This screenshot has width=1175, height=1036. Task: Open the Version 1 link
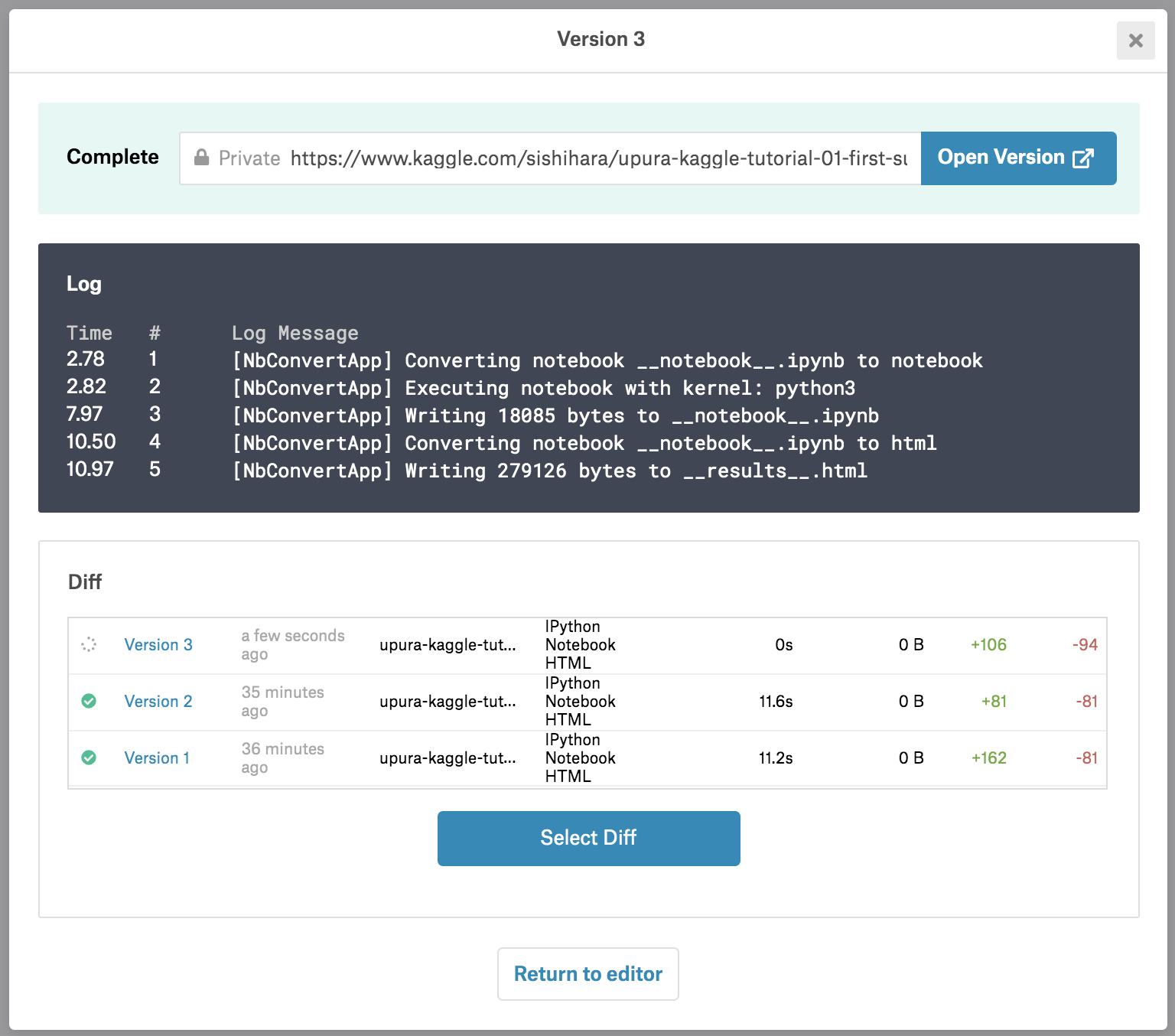pyautogui.click(x=157, y=758)
